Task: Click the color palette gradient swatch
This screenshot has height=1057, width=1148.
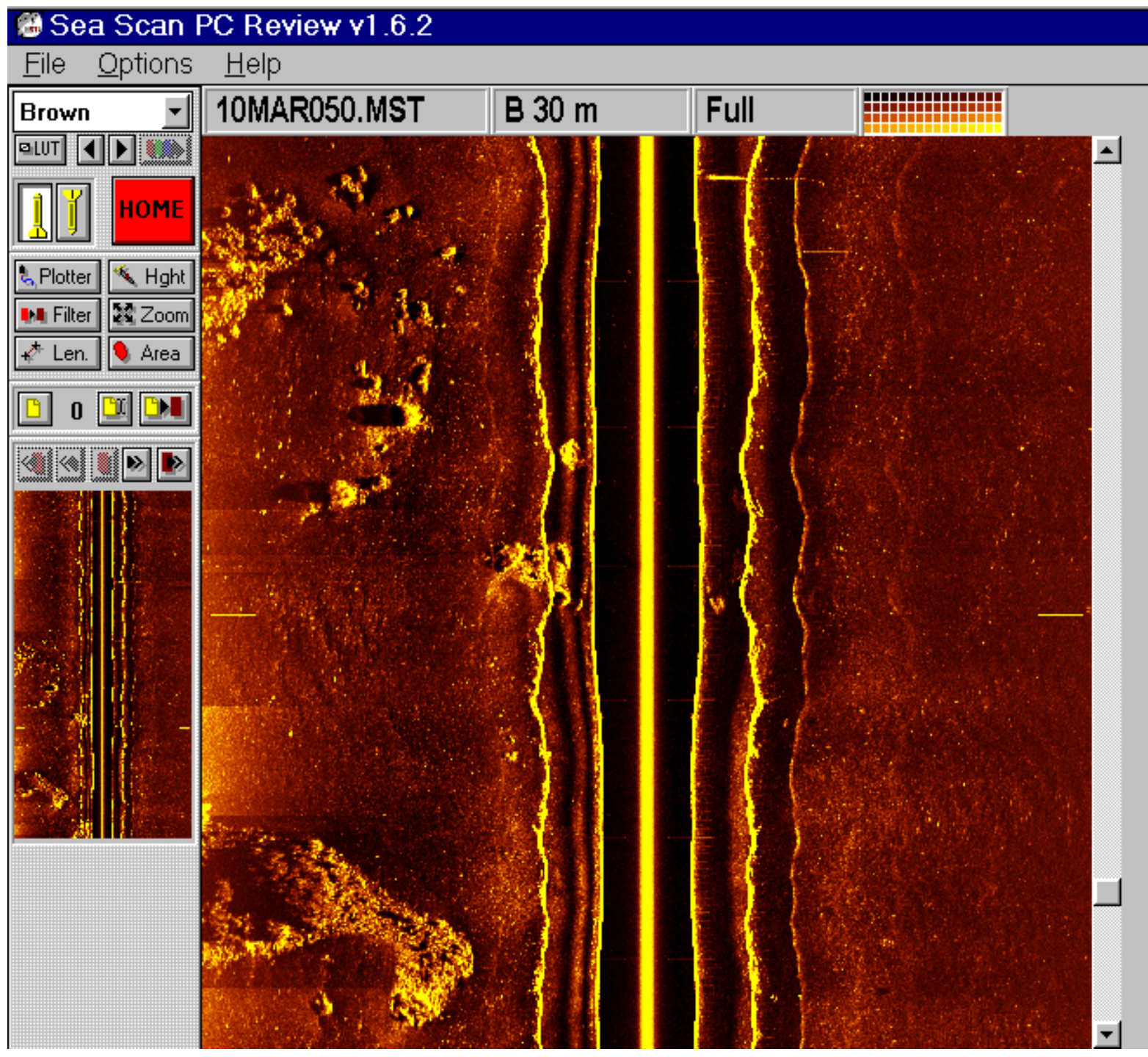Action: (933, 112)
